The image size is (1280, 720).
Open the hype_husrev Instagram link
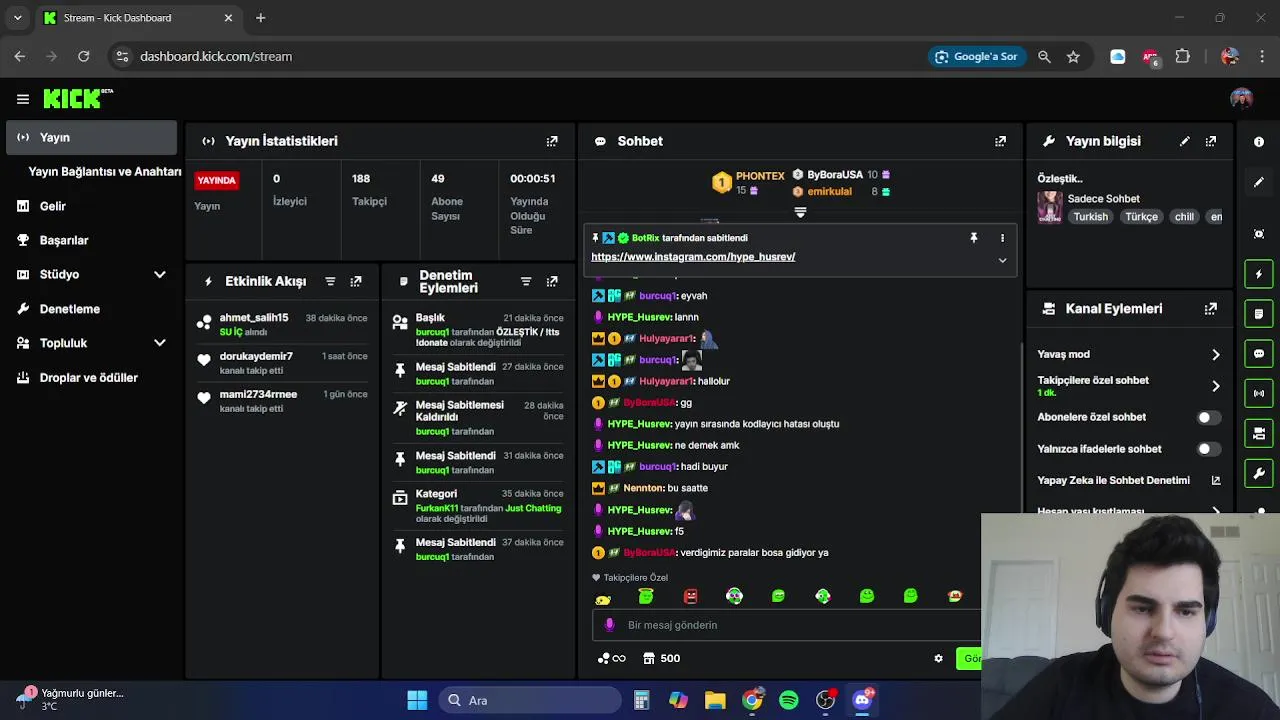693,257
